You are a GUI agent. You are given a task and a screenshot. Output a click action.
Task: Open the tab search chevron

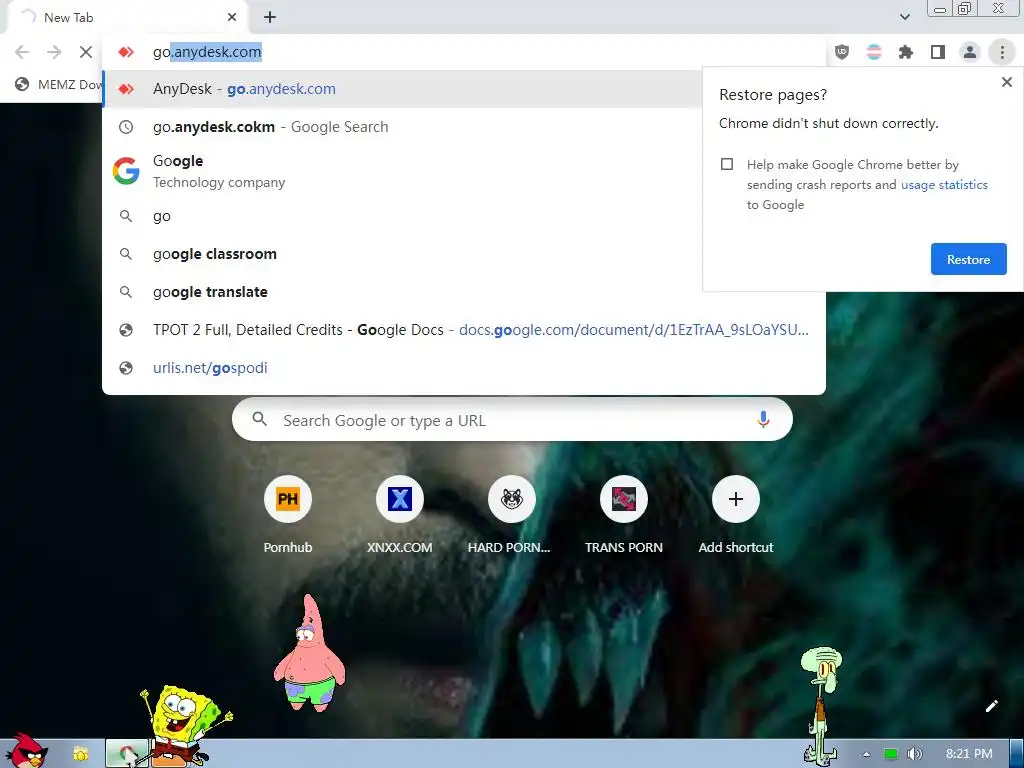tap(904, 17)
